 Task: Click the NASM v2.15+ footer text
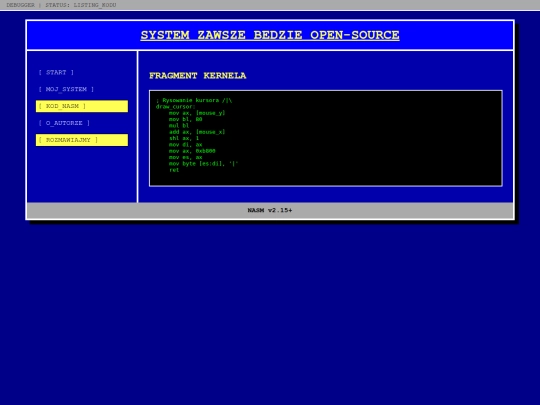pyautogui.click(x=270, y=210)
